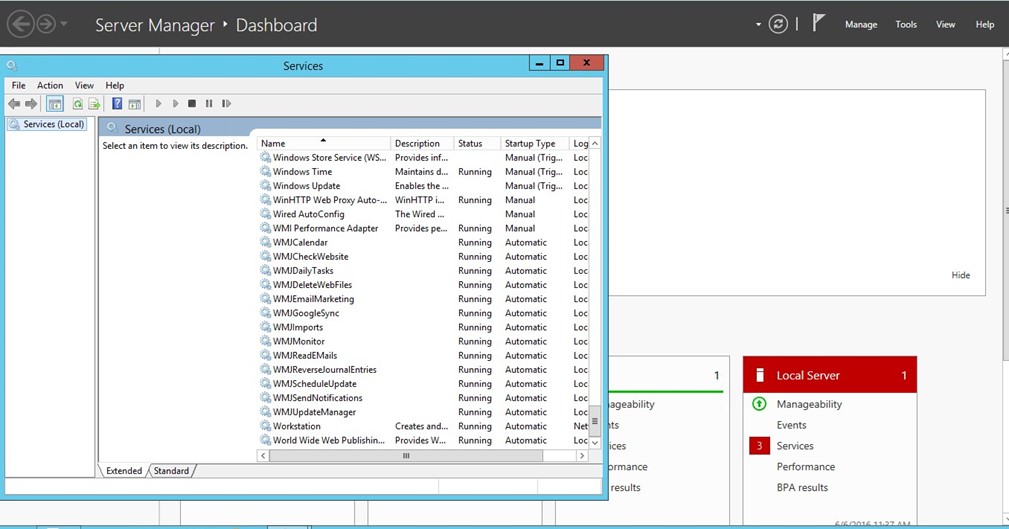The width and height of the screenshot is (1009, 529).
Task: Click gear icon beside WMJMonitor
Action: click(265, 341)
